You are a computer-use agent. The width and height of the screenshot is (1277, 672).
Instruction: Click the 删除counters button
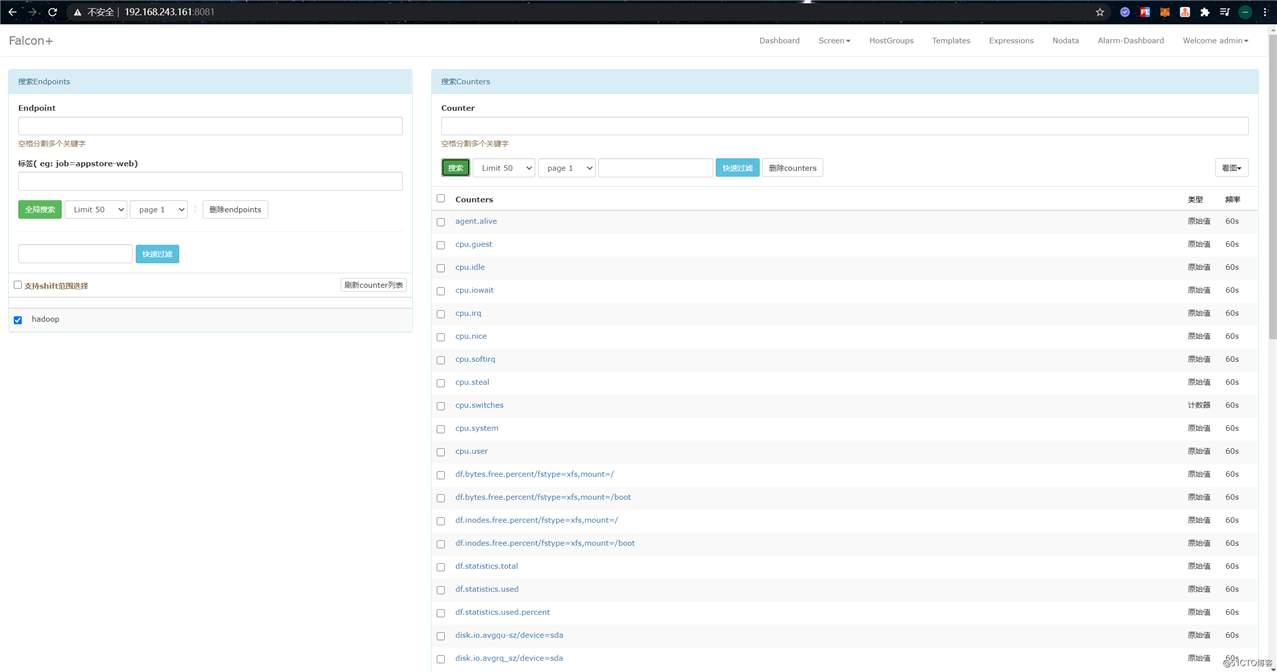click(x=793, y=168)
